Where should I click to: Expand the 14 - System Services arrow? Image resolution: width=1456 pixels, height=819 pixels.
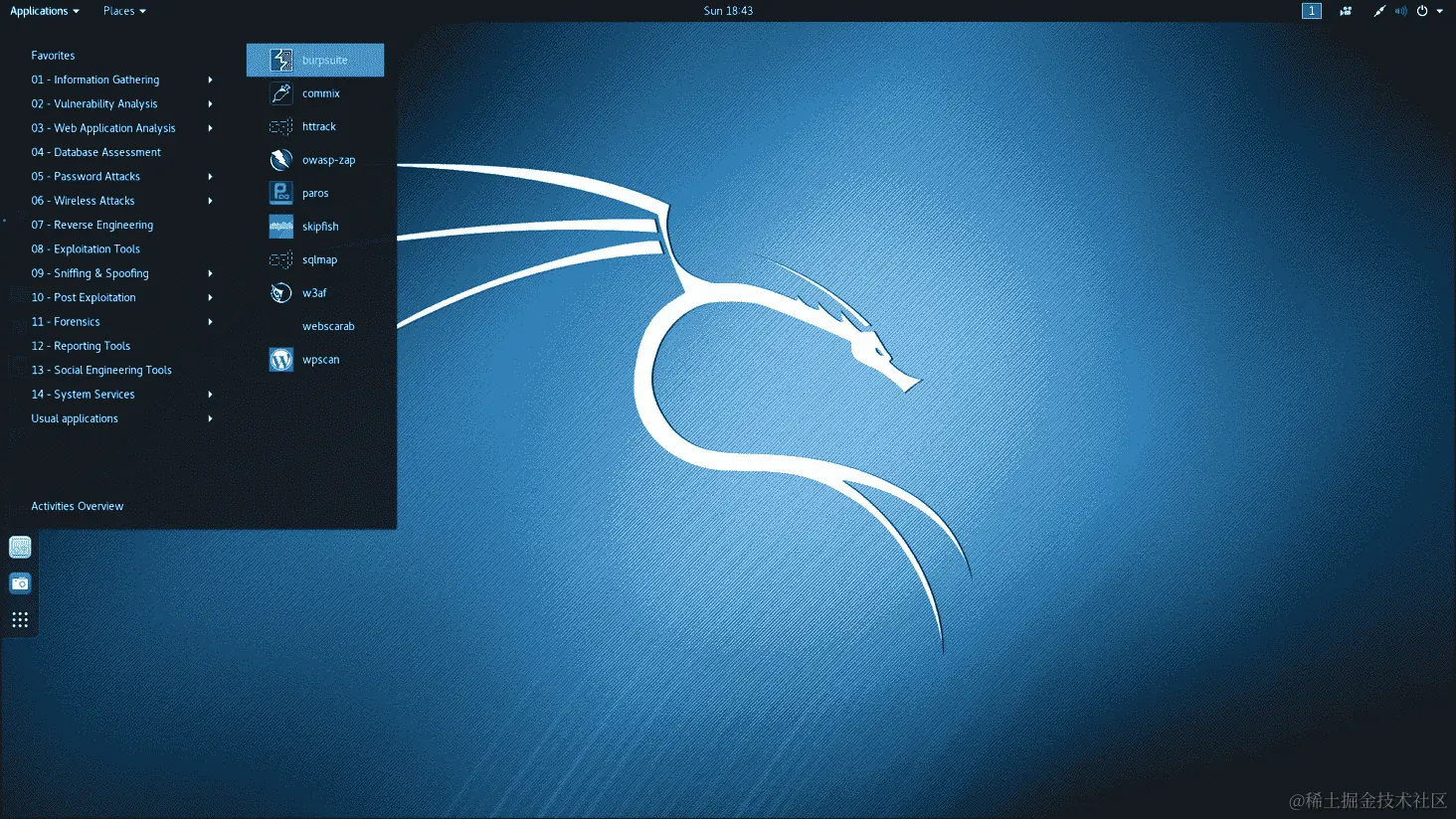[210, 395]
